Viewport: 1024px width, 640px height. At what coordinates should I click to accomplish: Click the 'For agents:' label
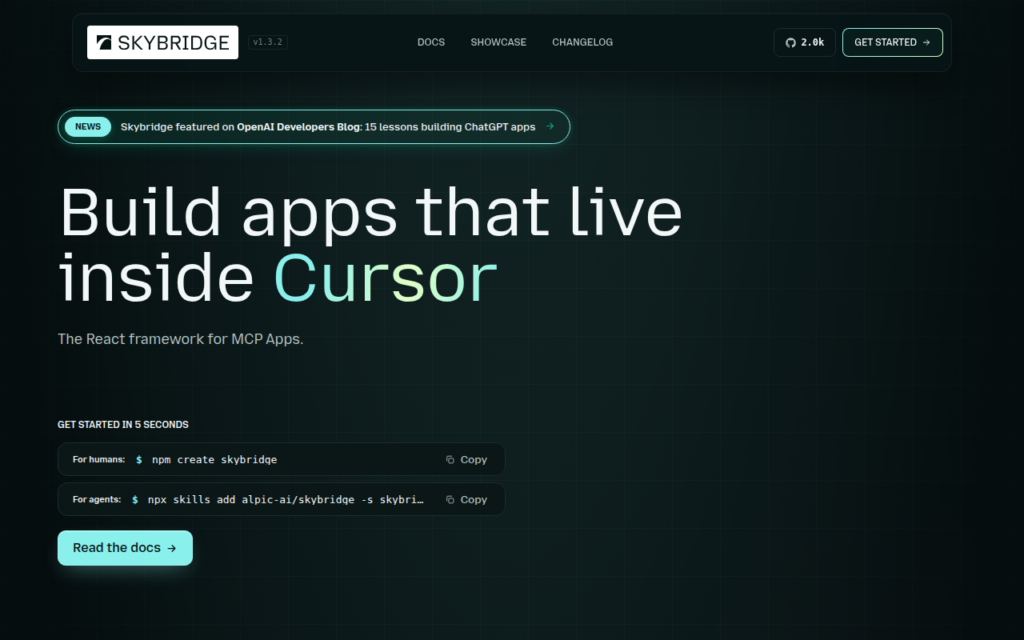pos(97,500)
